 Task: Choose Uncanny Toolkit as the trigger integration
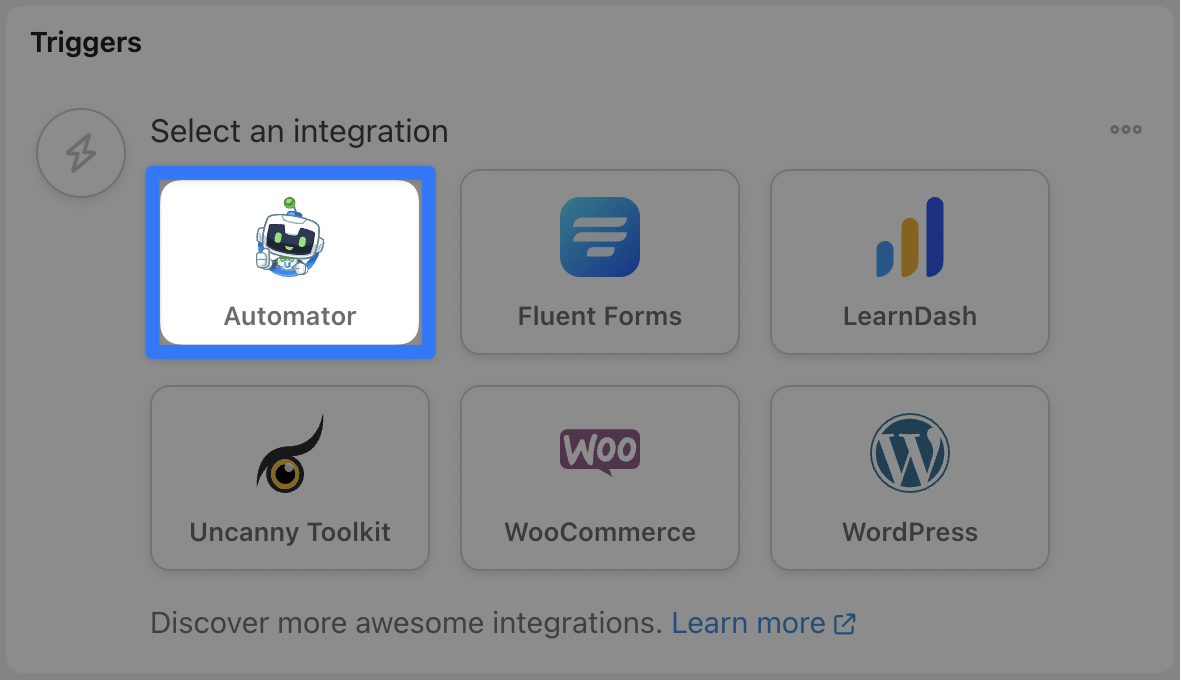coord(290,478)
